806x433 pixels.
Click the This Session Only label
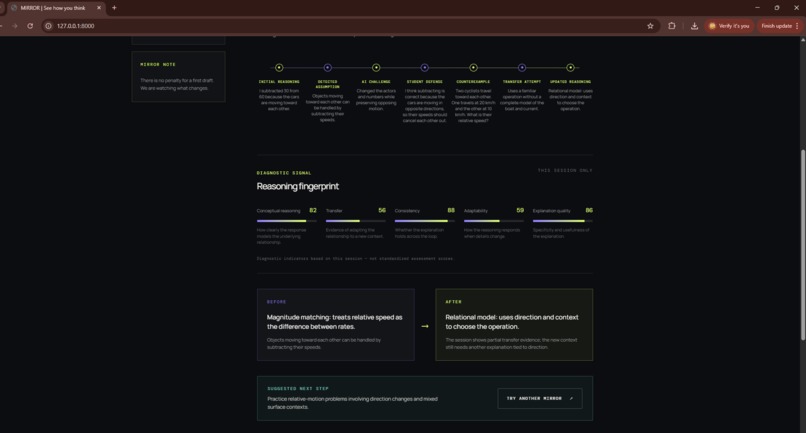point(565,170)
